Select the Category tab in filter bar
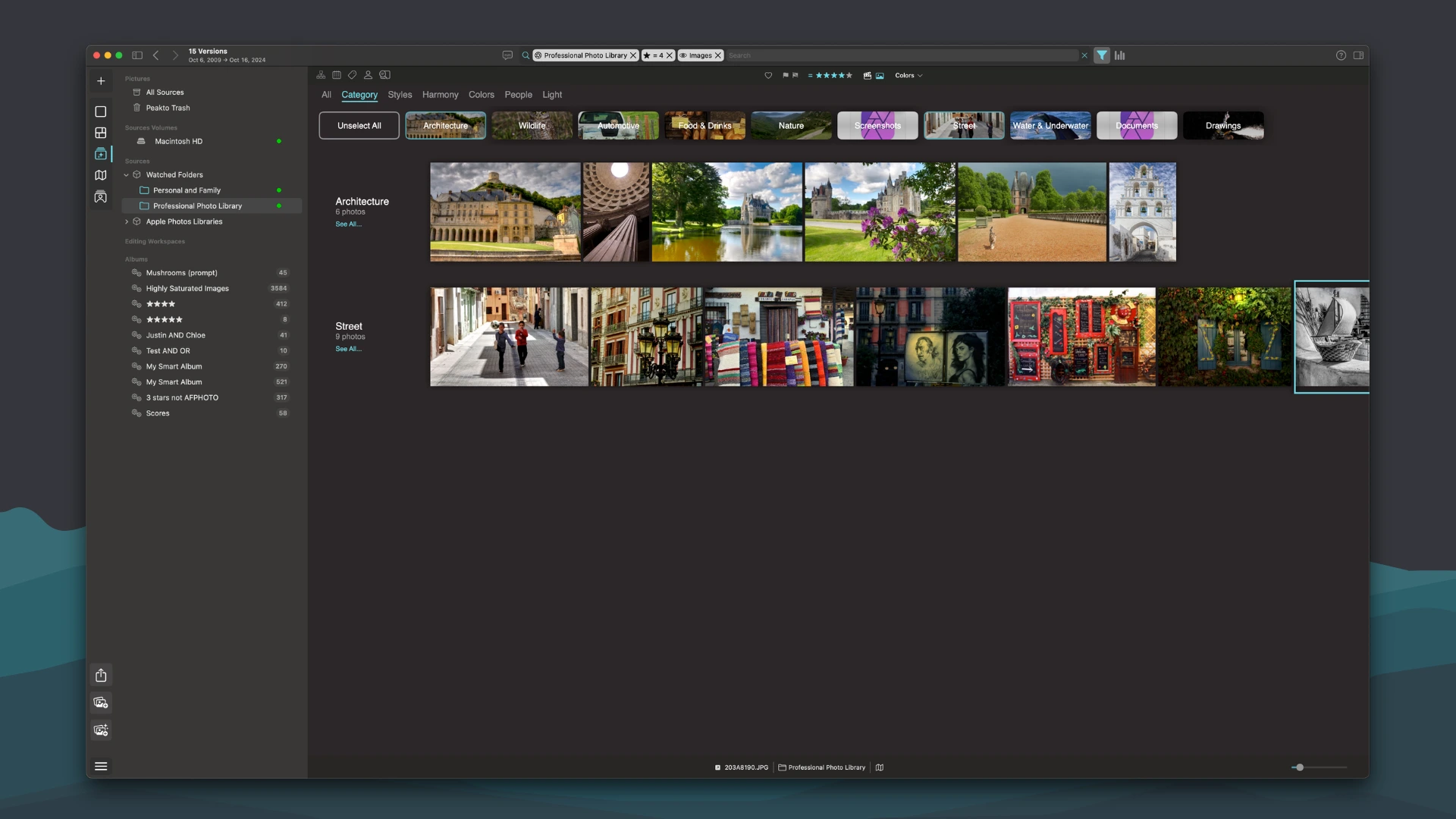1456x819 pixels. tap(359, 94)
